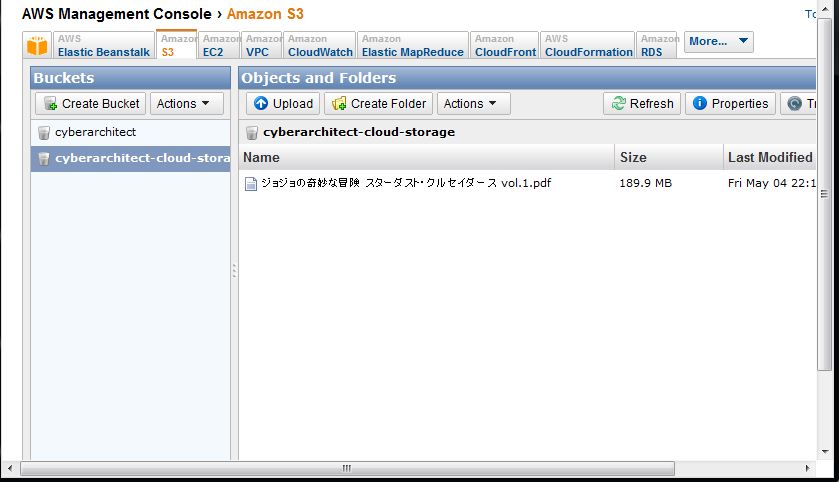Click the Create Bucket icon

(x=50, y=103)
